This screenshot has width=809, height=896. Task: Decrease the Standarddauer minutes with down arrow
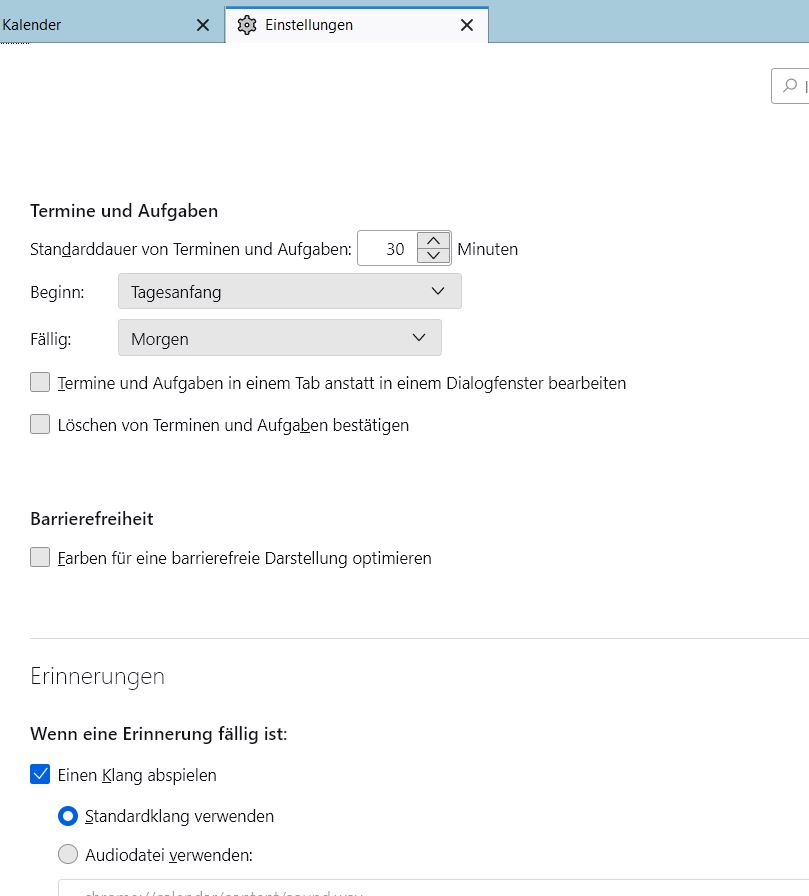[x=433, y=256]
